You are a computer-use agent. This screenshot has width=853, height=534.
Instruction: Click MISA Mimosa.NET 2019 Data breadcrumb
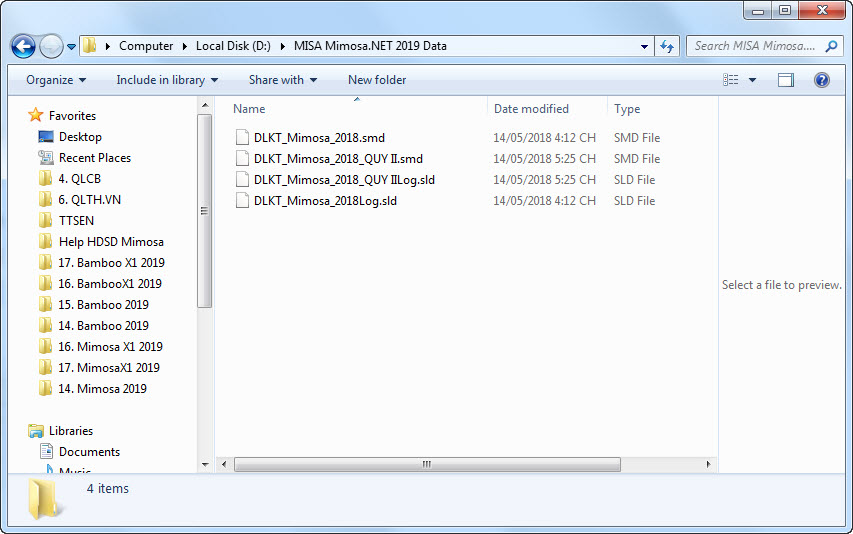pos(370,46)
